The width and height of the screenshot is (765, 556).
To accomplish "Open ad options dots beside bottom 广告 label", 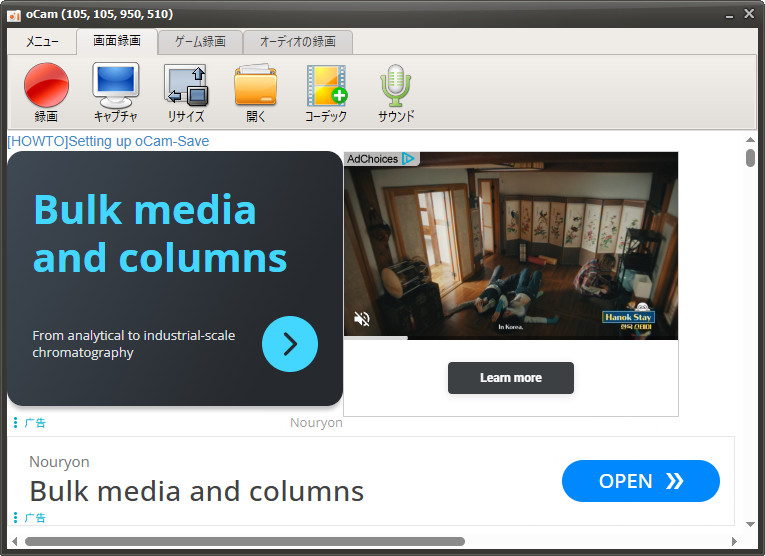I will tap(16, 517).
